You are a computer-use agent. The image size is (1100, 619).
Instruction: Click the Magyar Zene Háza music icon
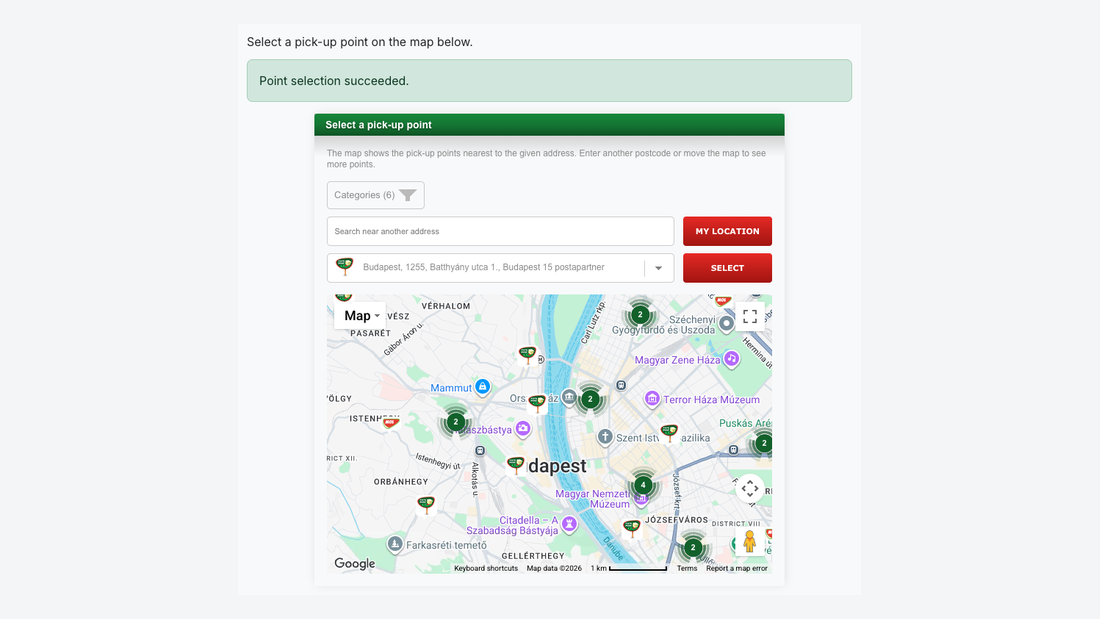[732, 359]
